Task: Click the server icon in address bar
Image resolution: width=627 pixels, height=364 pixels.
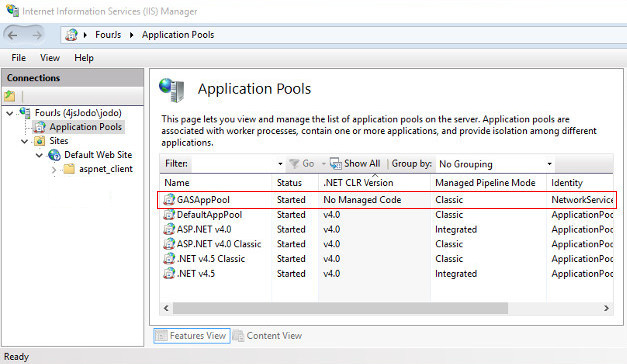Action: pos(71,35)
